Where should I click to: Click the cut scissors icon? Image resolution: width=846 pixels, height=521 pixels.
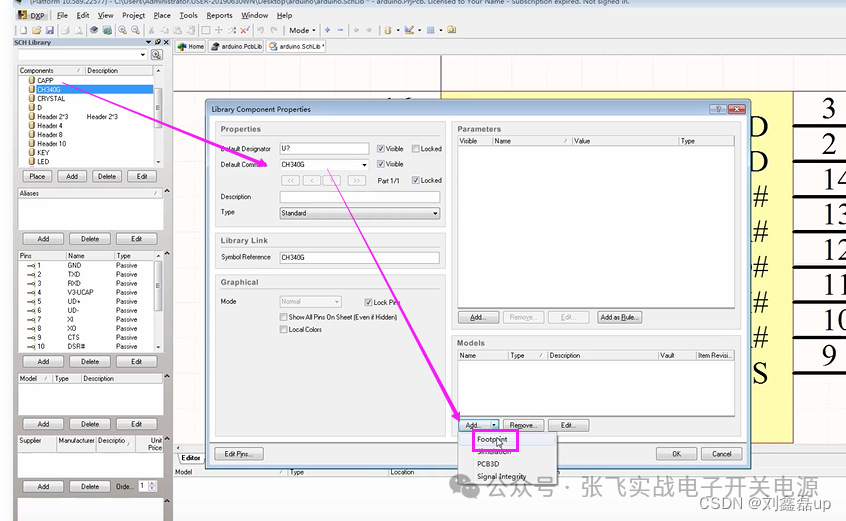[152, 30]
